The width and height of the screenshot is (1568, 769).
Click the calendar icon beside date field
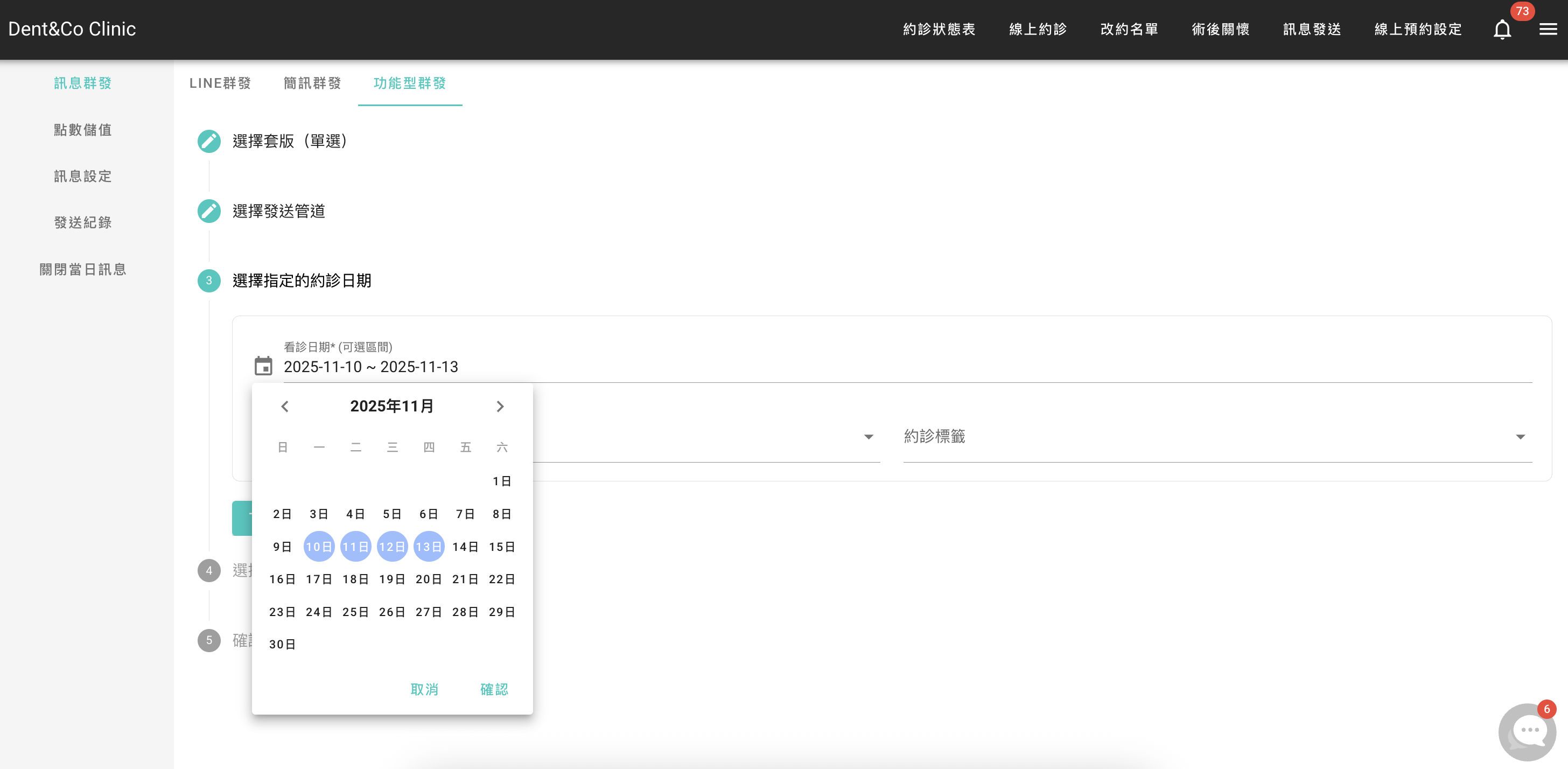point(263,367)
